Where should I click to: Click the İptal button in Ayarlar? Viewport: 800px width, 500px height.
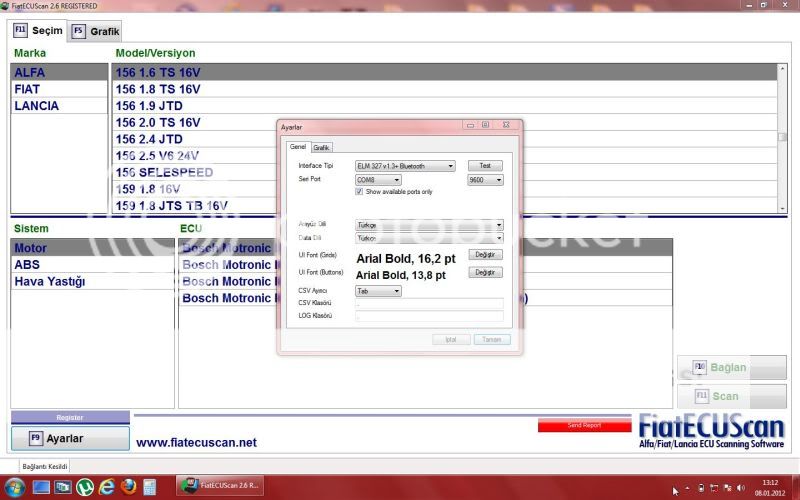[451, 340]
